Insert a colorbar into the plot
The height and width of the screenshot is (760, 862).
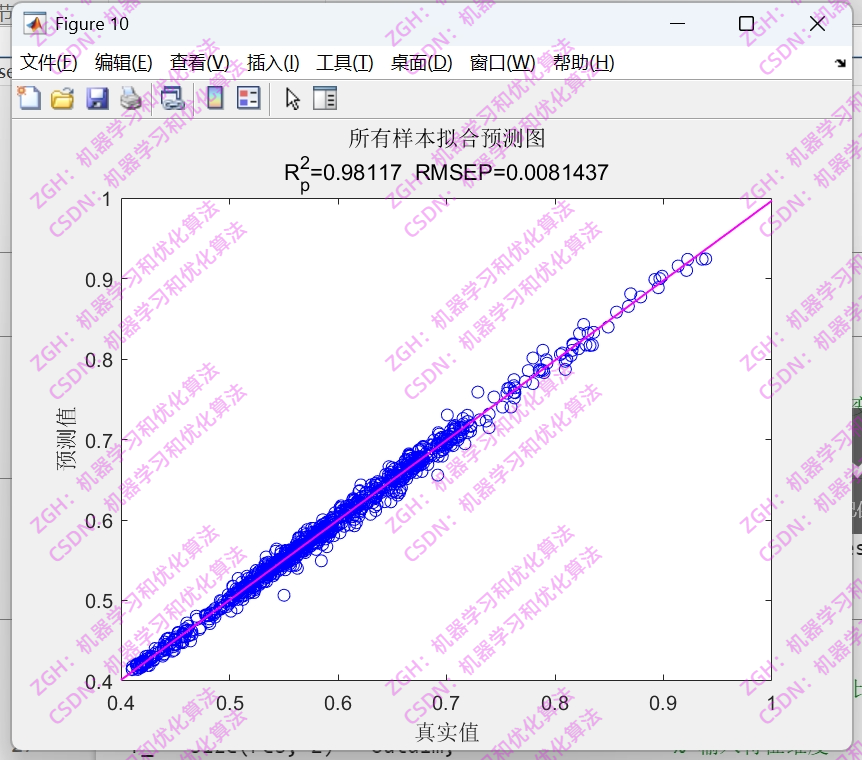coord(213,97)
